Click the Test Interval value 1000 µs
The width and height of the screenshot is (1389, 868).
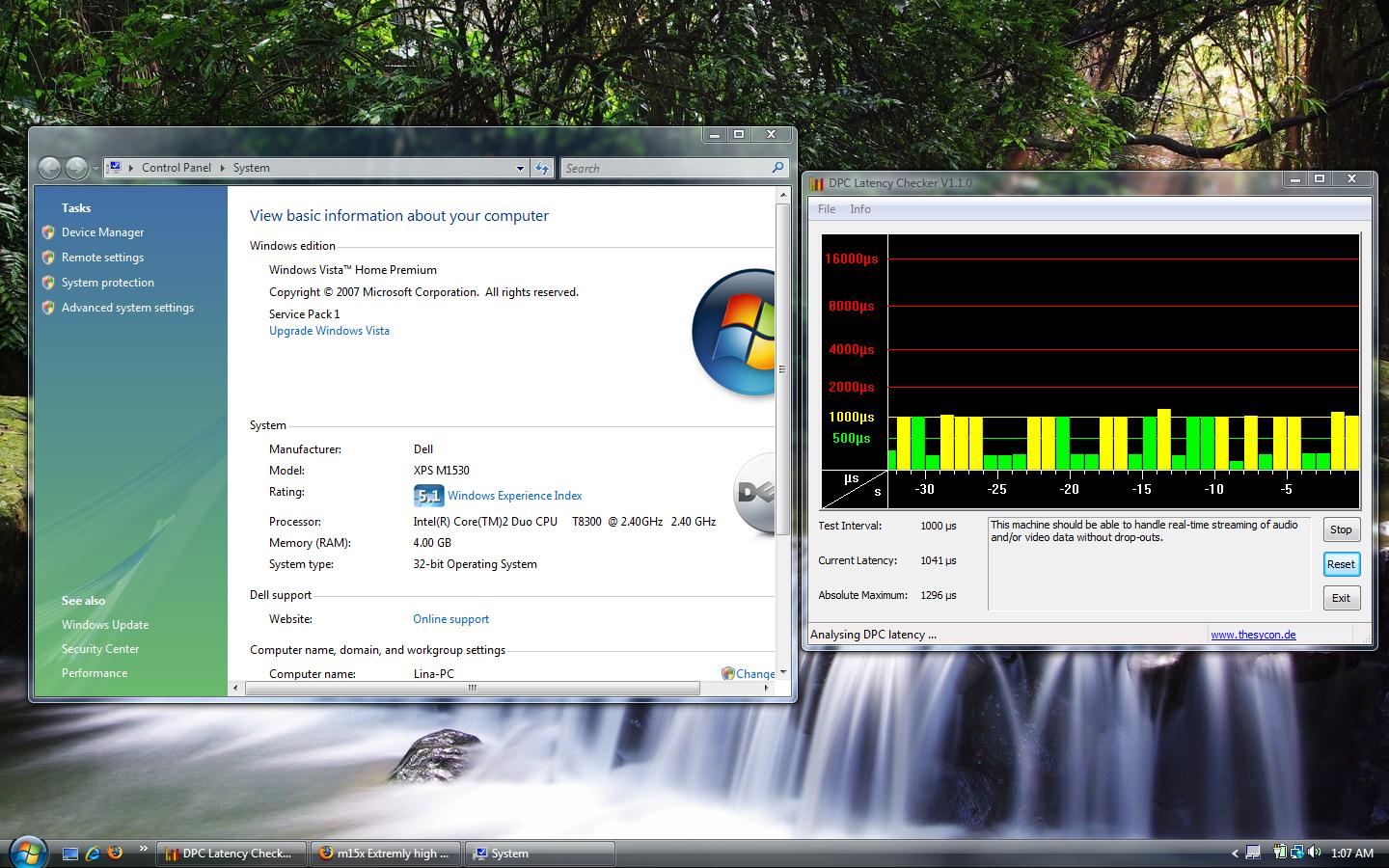[x=939, y=526]
